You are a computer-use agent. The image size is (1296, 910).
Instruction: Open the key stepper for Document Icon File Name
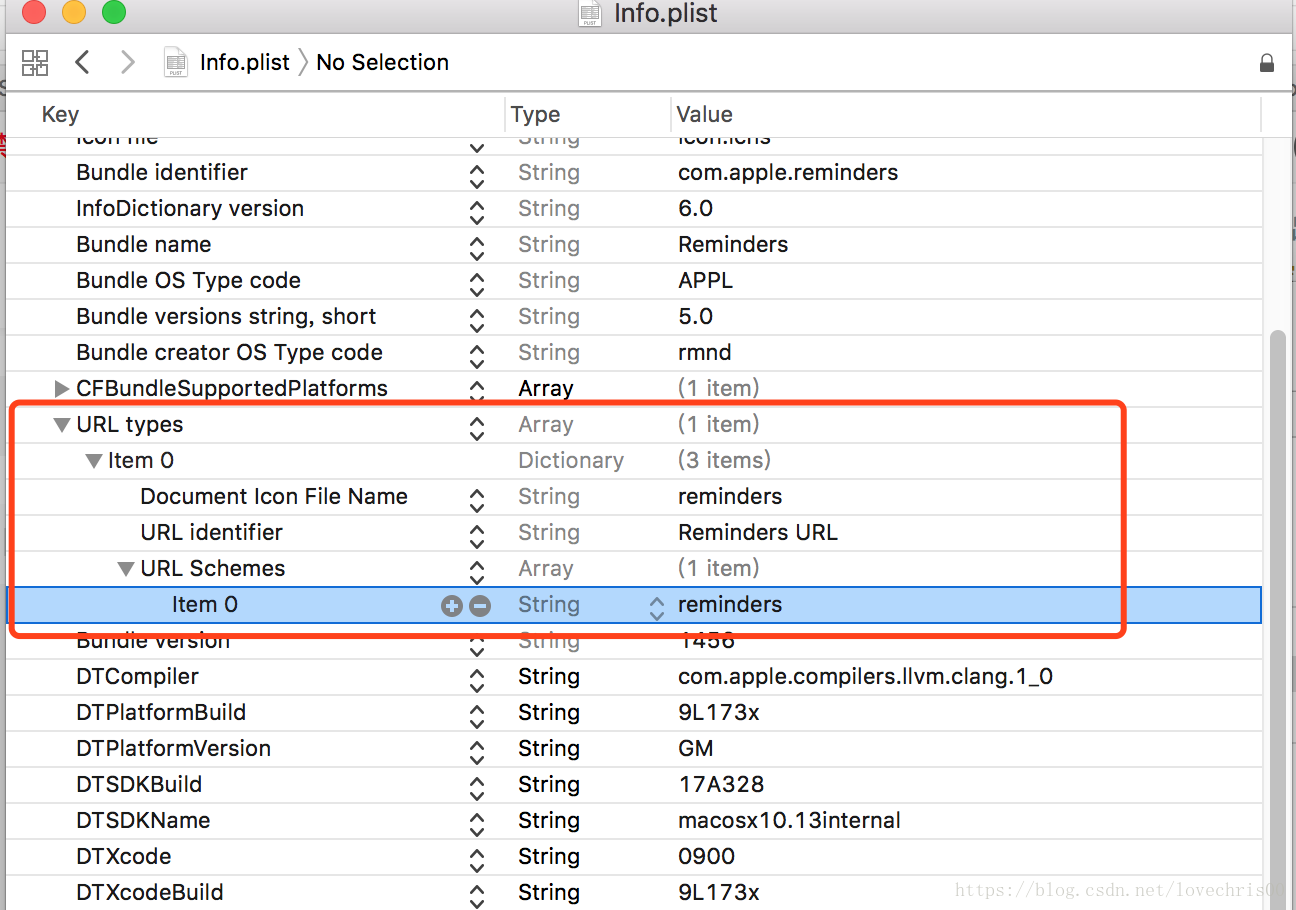pyautogui.click(x=477, y=500)
